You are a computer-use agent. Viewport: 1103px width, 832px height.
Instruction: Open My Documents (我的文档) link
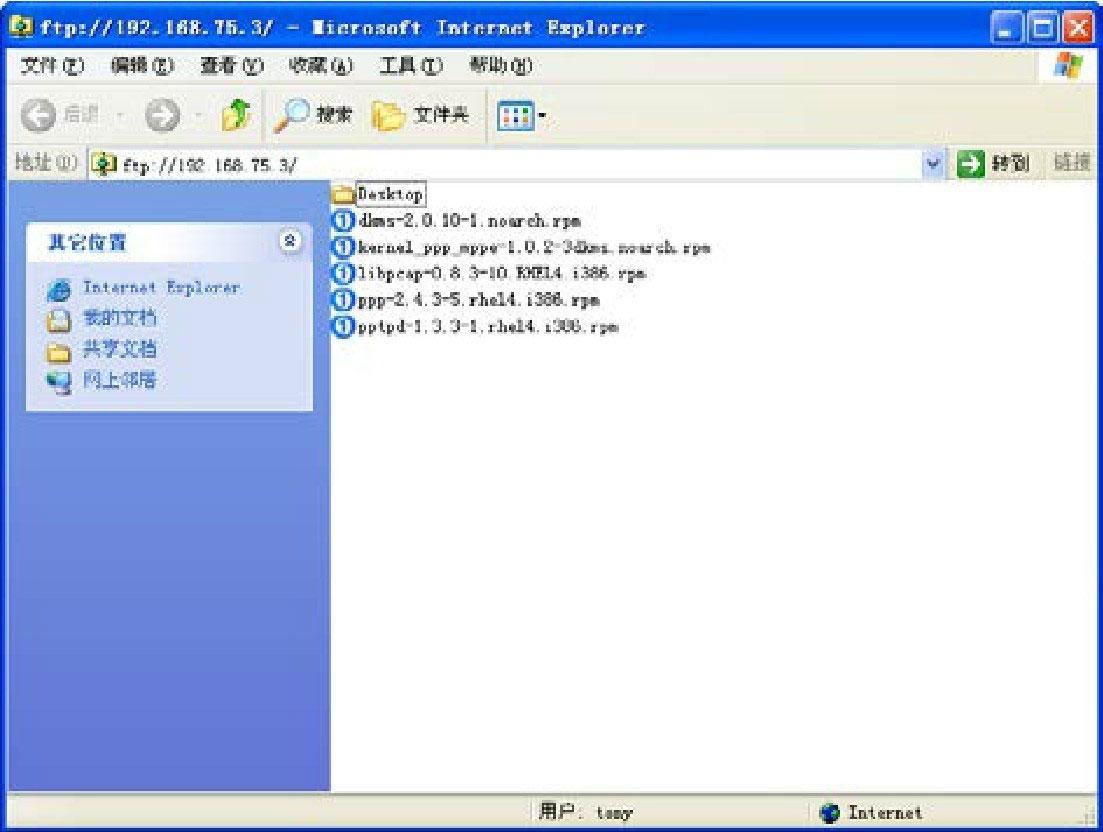pyautogui.click(x=119, y=319)
